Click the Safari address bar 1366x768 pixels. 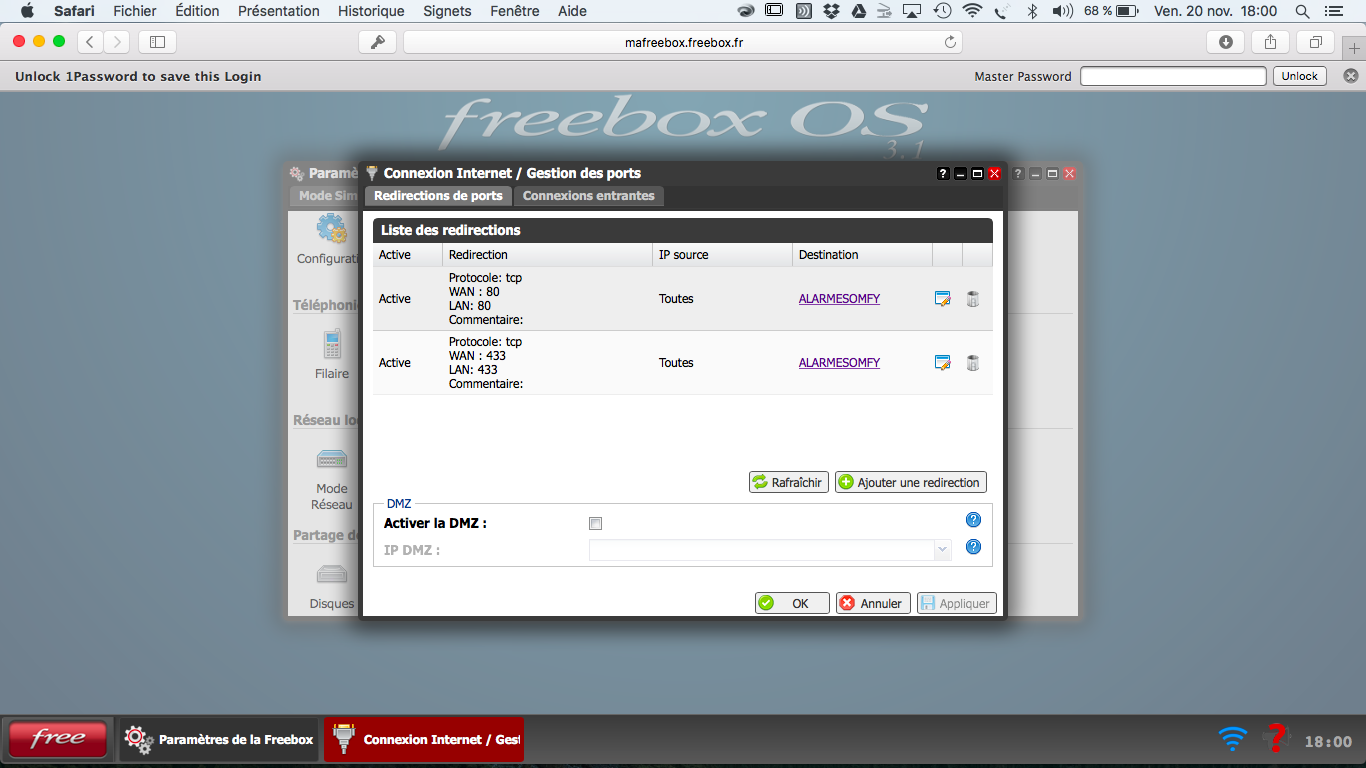(x=683, y=42)
